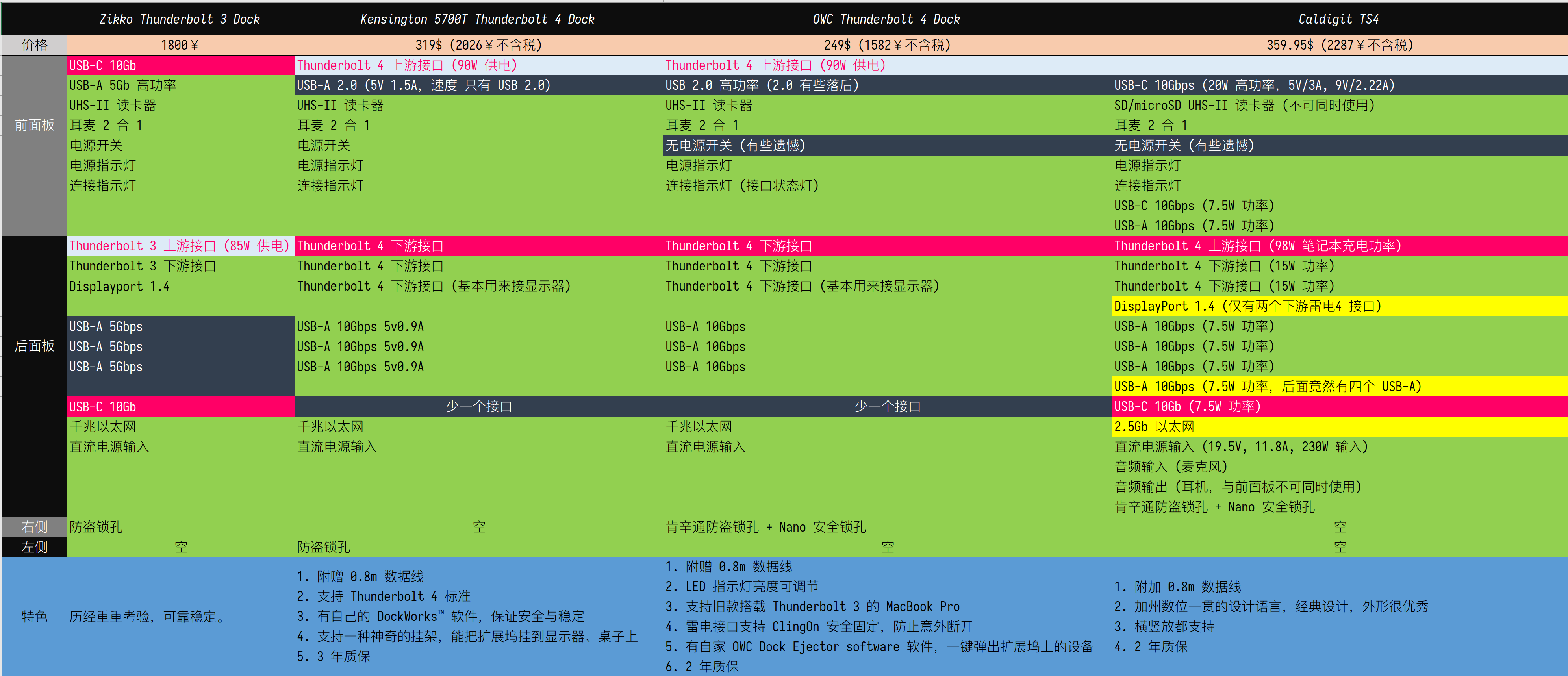The width and height of the screenshot is (1568, 676).
Task: Click the '特色' row label cell
Action: click(34, 617)
